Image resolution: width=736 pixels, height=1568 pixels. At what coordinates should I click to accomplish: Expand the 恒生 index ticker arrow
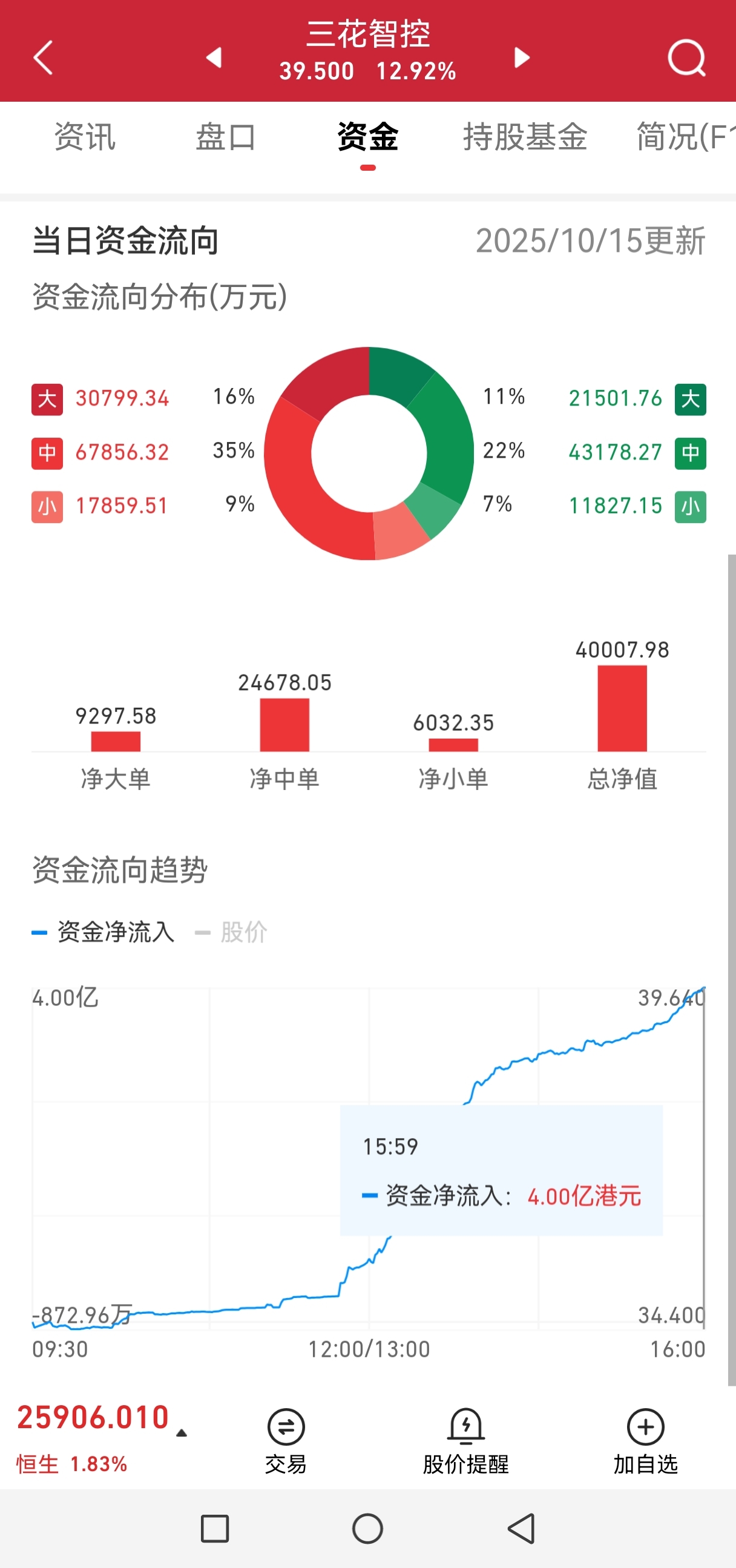(182, 1433)
